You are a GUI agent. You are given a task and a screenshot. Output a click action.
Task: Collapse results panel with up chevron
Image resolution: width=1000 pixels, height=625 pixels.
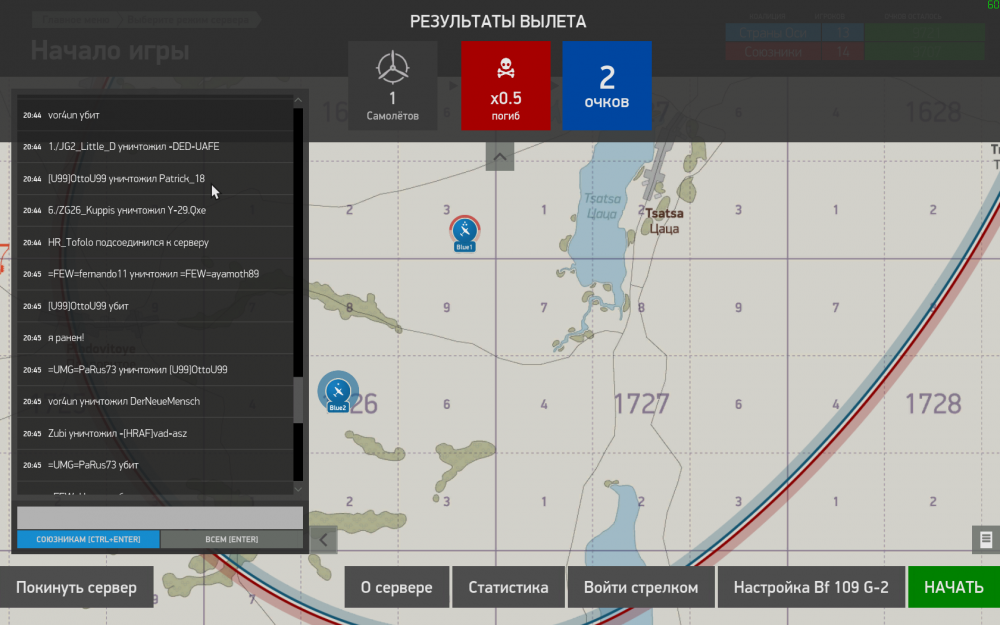point(499,157)
